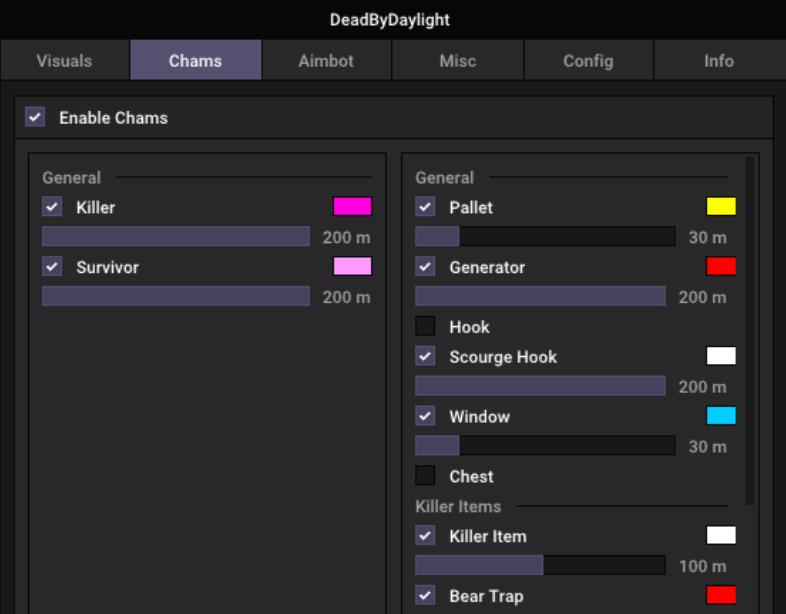Click the Survivor distance slider

pos(176,297)
